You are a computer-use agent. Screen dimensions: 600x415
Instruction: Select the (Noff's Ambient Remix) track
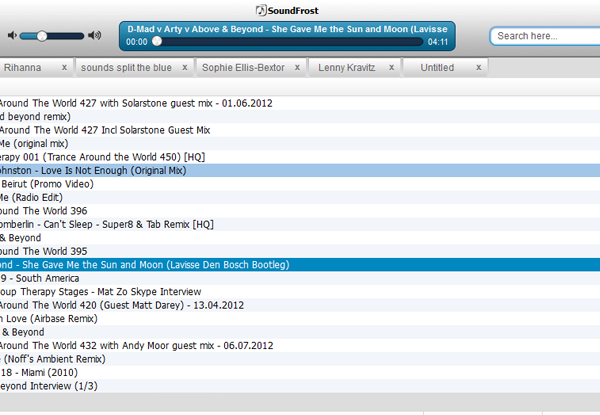(x=300, y=359)
